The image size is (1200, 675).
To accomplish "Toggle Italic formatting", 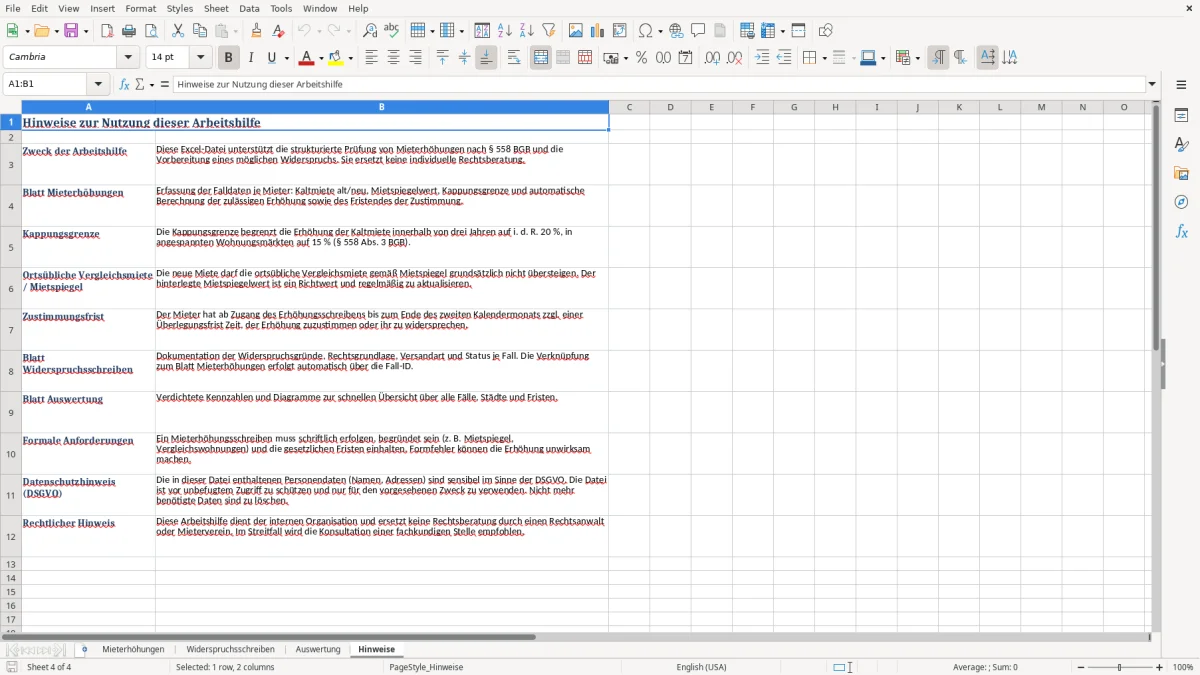I will coord(250,58).
